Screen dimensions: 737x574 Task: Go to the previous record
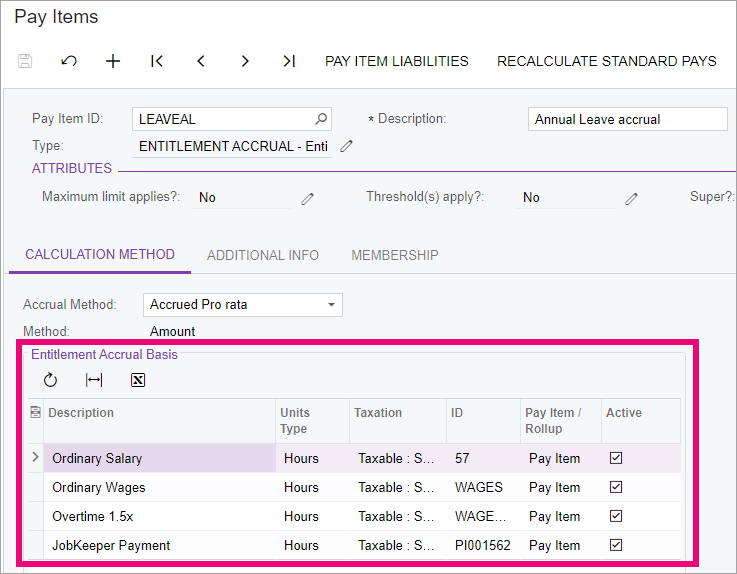coord(201,61)
